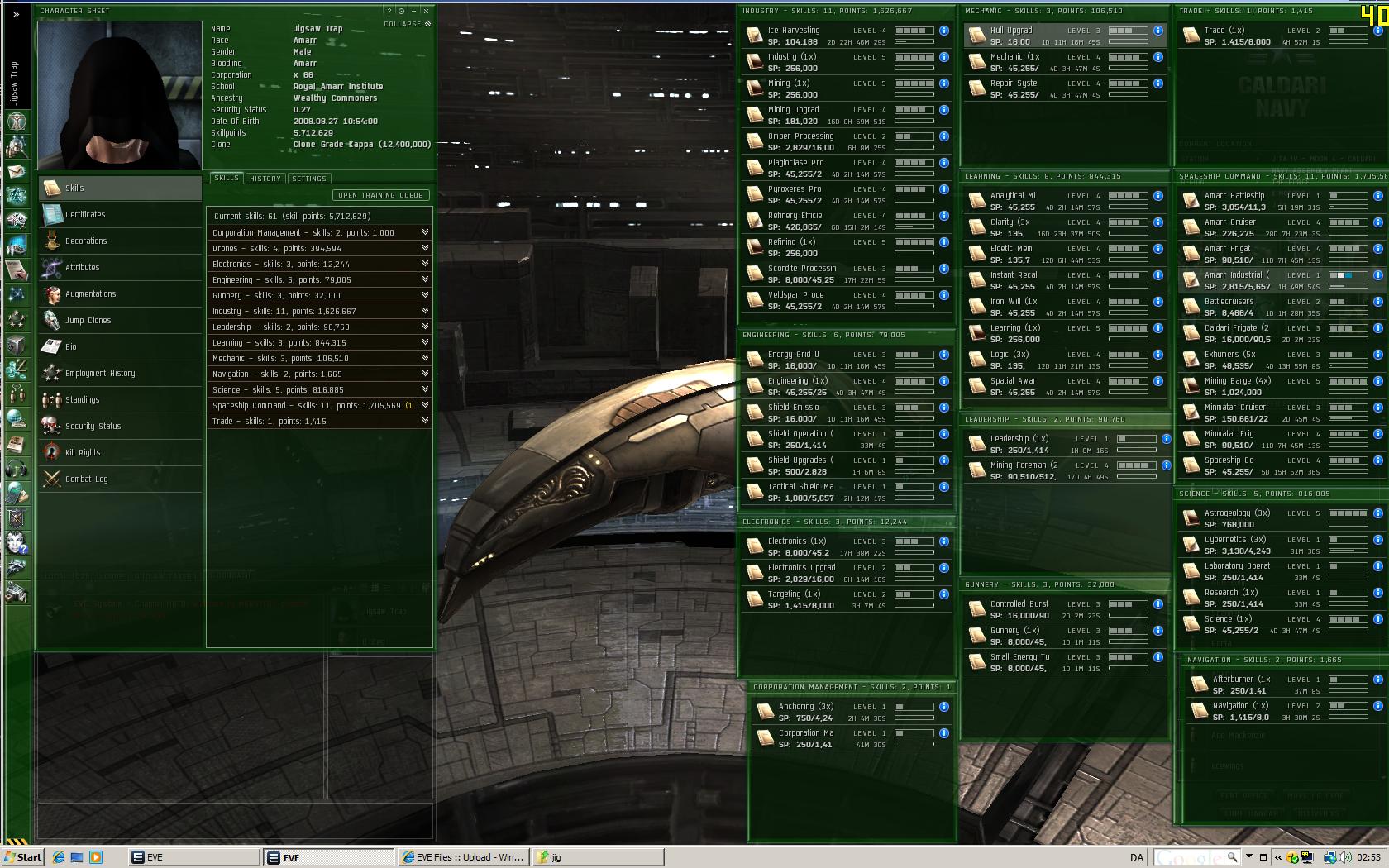Open info icon for Leadership skill
Viewport: 1389px width, 868px height.
pos(1167,439)
